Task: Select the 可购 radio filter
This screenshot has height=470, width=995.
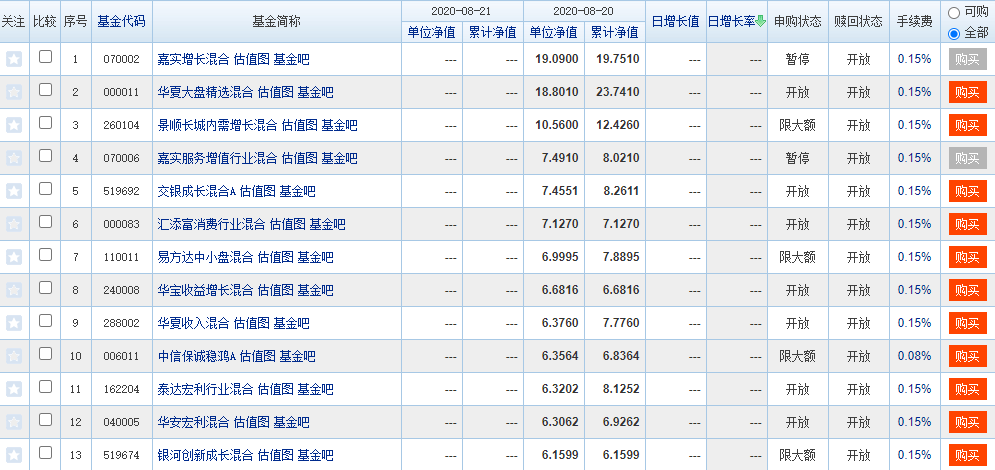Action: 954,13
